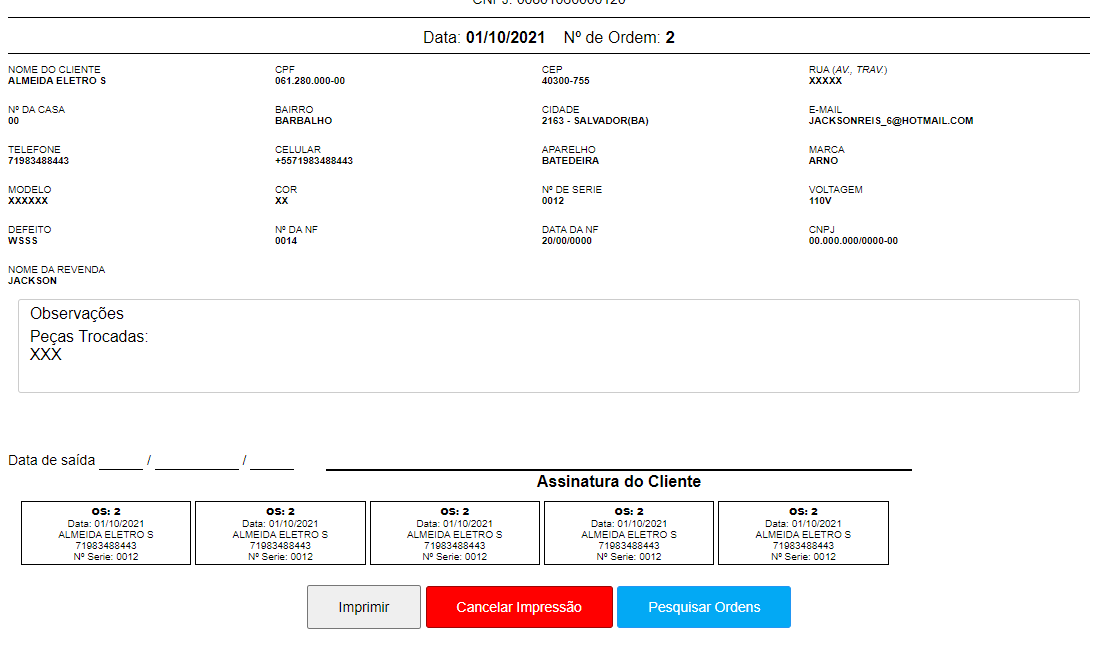Select the CEP value 40300-755
Screen dimensions: 1098x649
tap(565, 81)
